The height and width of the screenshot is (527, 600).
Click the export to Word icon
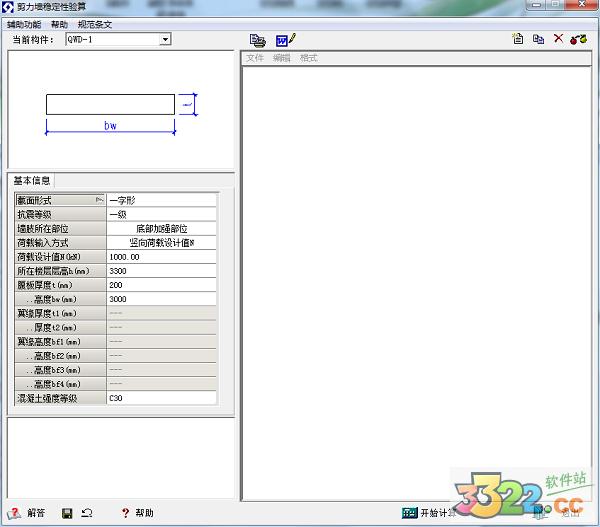pos(285,40)
